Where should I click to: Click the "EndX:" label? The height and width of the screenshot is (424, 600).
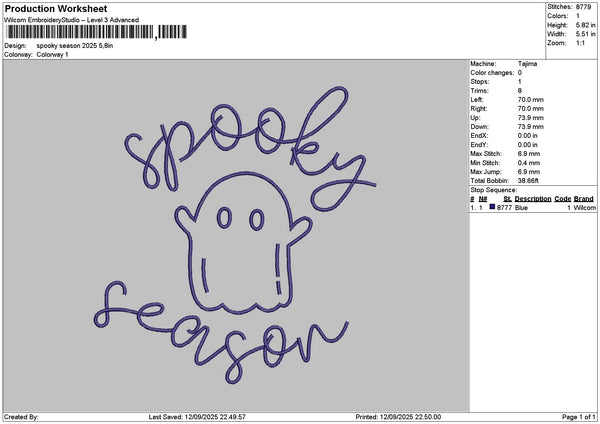point(479,136)
